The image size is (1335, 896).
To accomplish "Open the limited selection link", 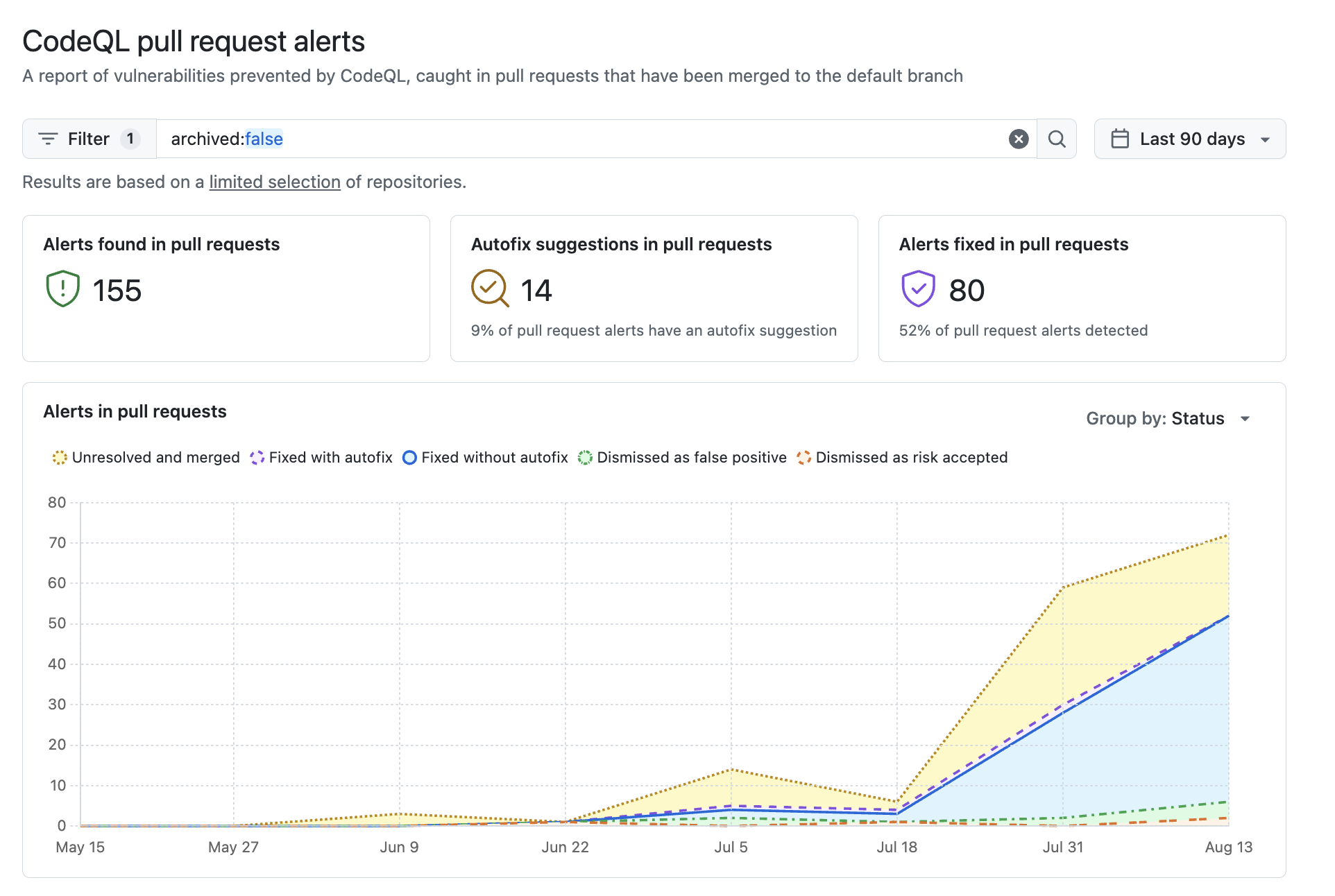I will tap(275, 182).
